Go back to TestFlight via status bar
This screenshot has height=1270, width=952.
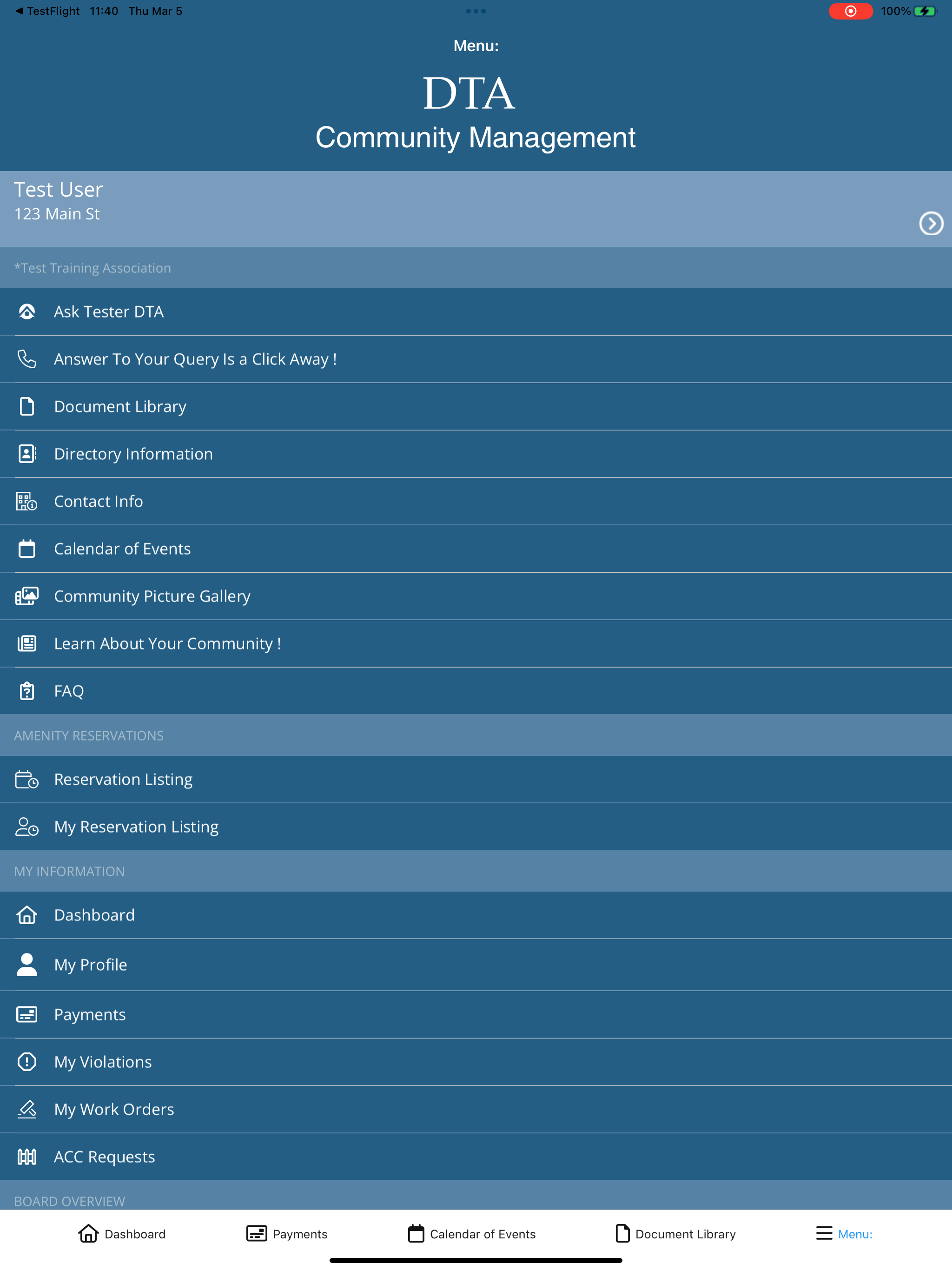tap(47, 11)
